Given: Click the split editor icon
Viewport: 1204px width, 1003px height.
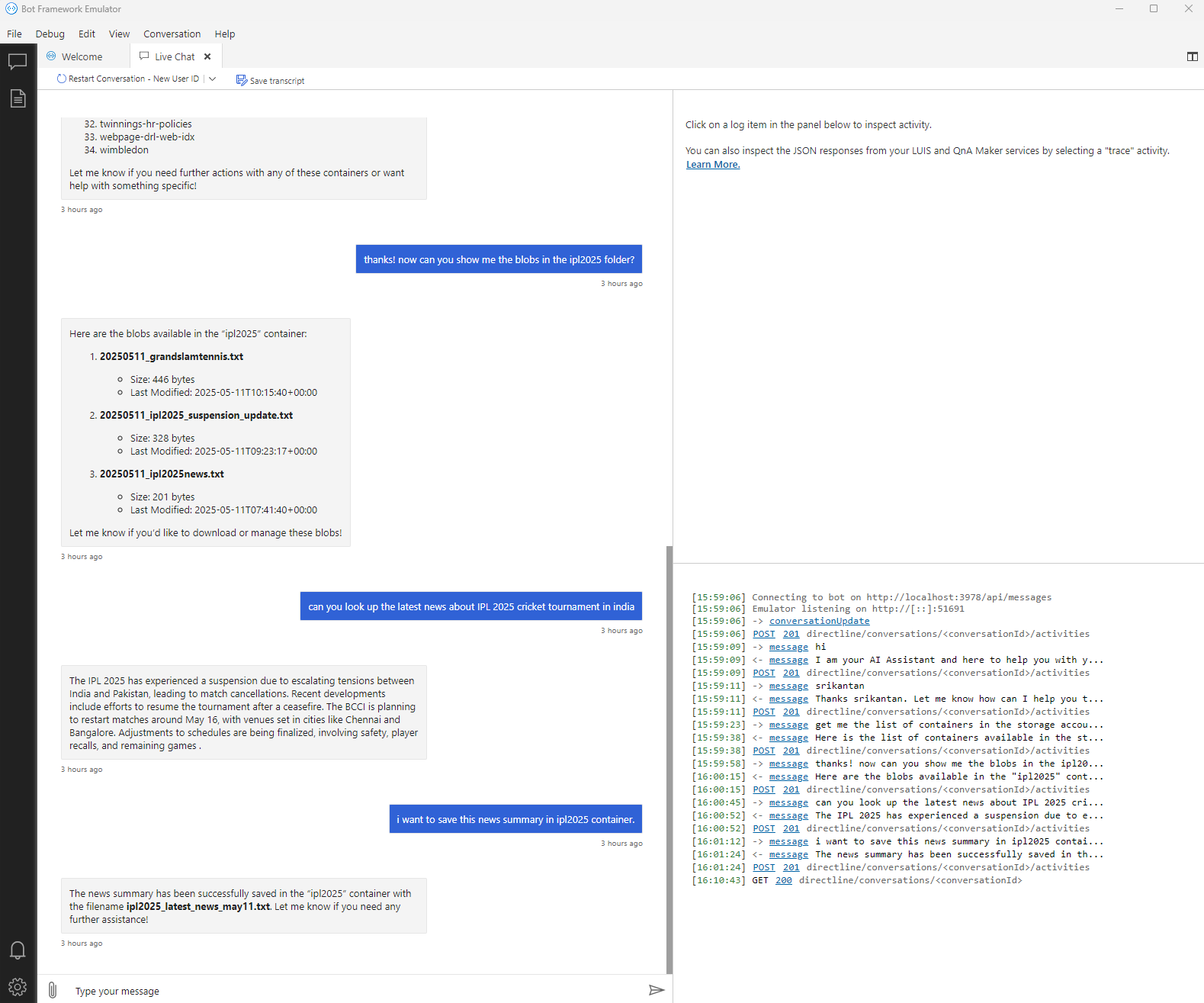Looking at the screenshot, I should (x=1193, y=56).
